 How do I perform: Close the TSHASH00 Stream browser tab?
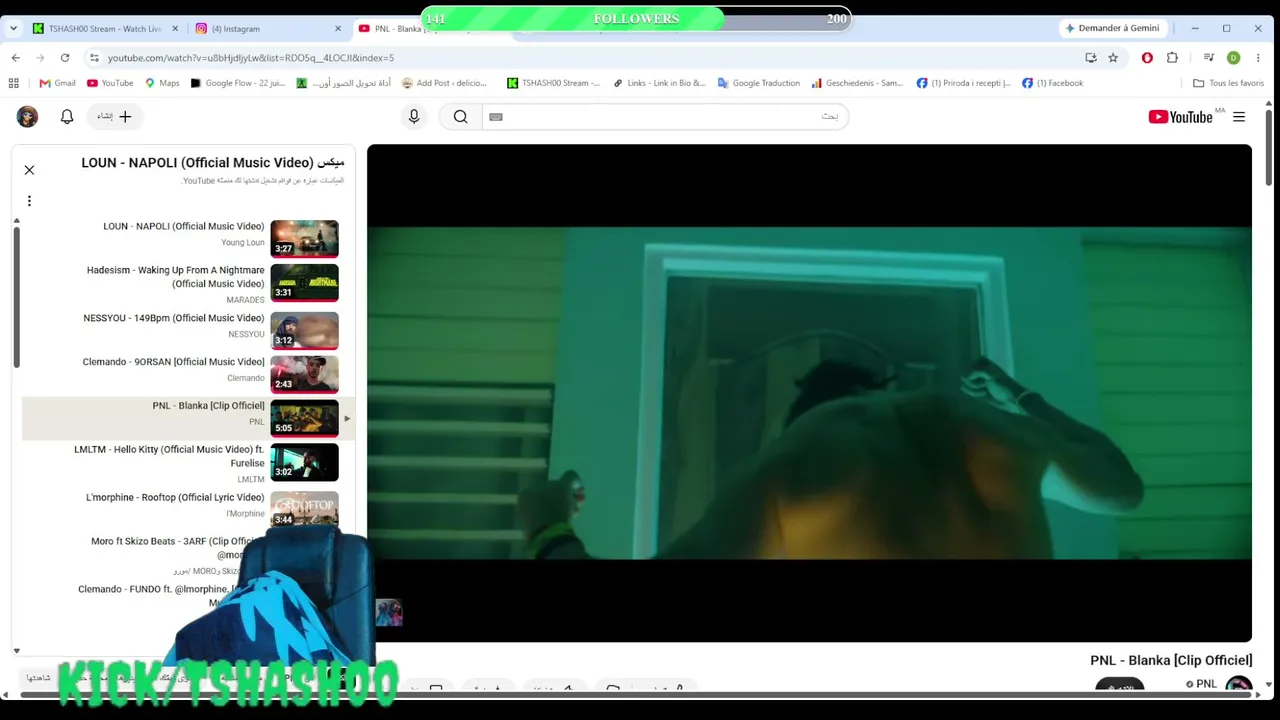[175, 29]
